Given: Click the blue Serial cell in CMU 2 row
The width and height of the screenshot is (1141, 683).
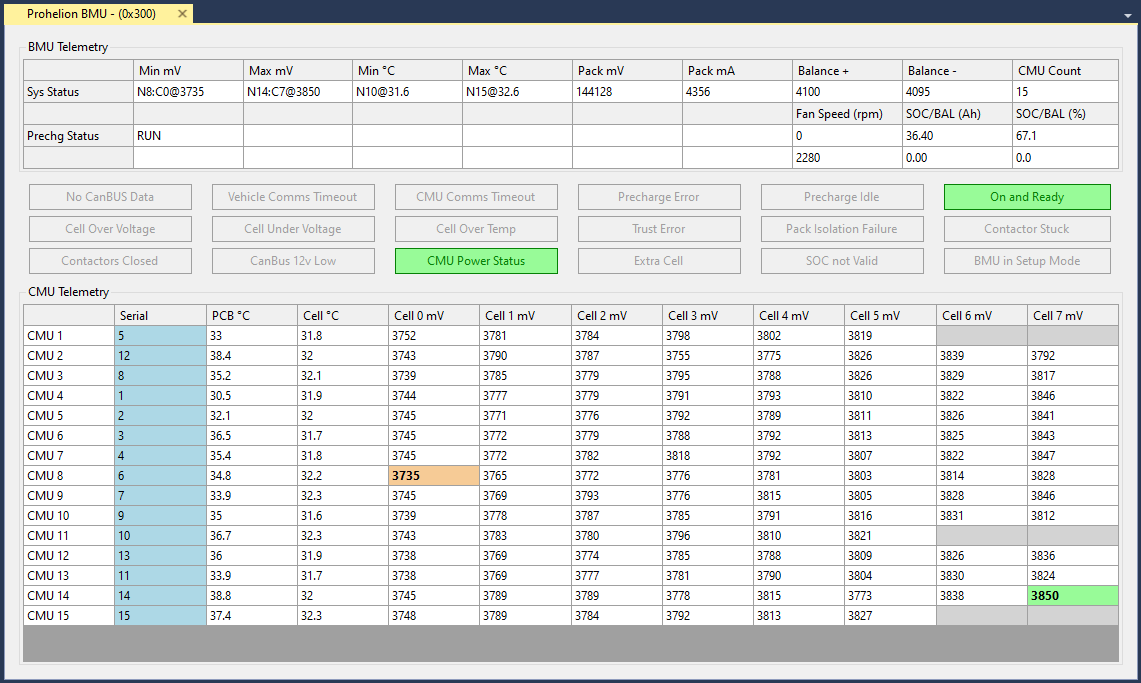Looking at the screenshot, I should coord(160,356).
